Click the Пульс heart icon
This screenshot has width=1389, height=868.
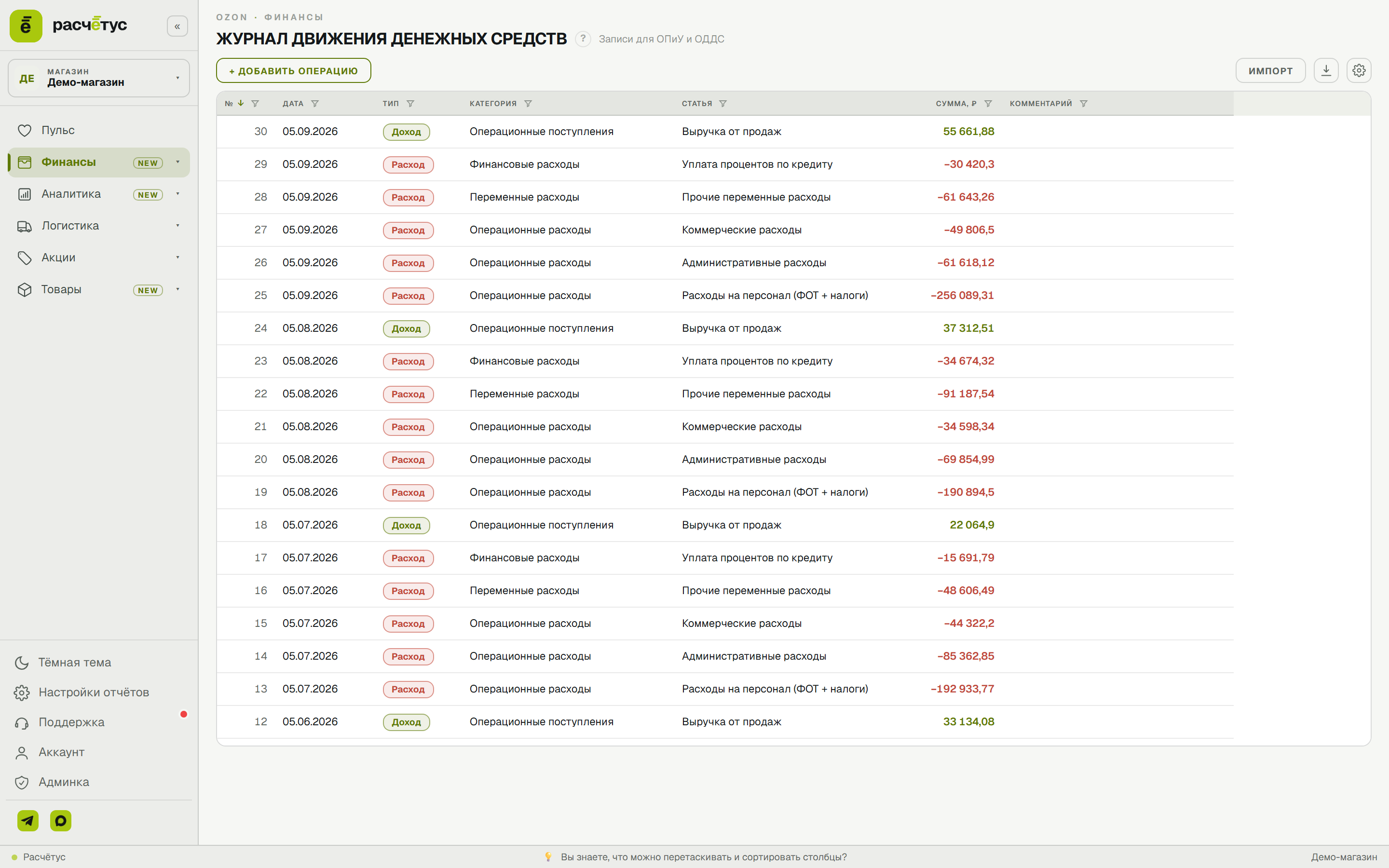click(24, 130)
